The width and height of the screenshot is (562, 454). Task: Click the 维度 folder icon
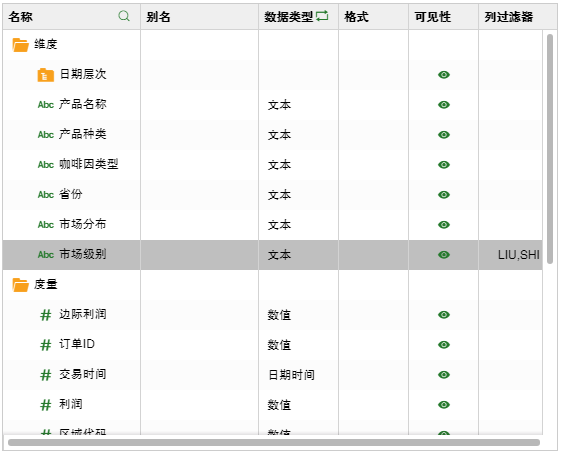pos(20,45)
